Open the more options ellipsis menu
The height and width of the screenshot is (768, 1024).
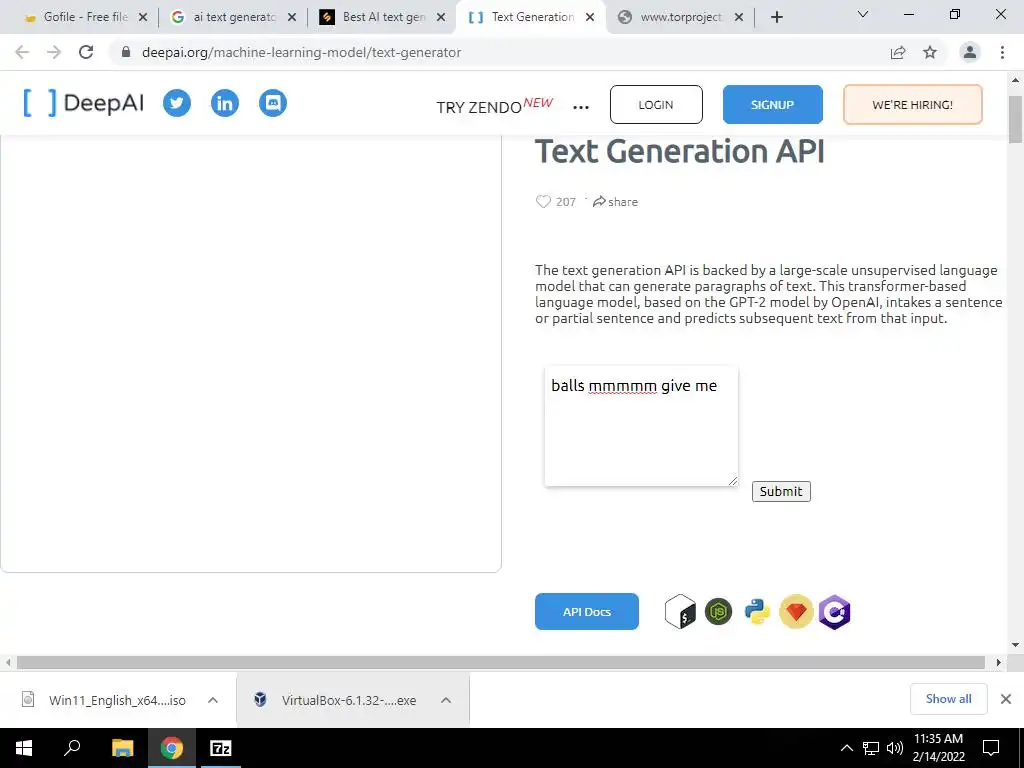[581, 107]
